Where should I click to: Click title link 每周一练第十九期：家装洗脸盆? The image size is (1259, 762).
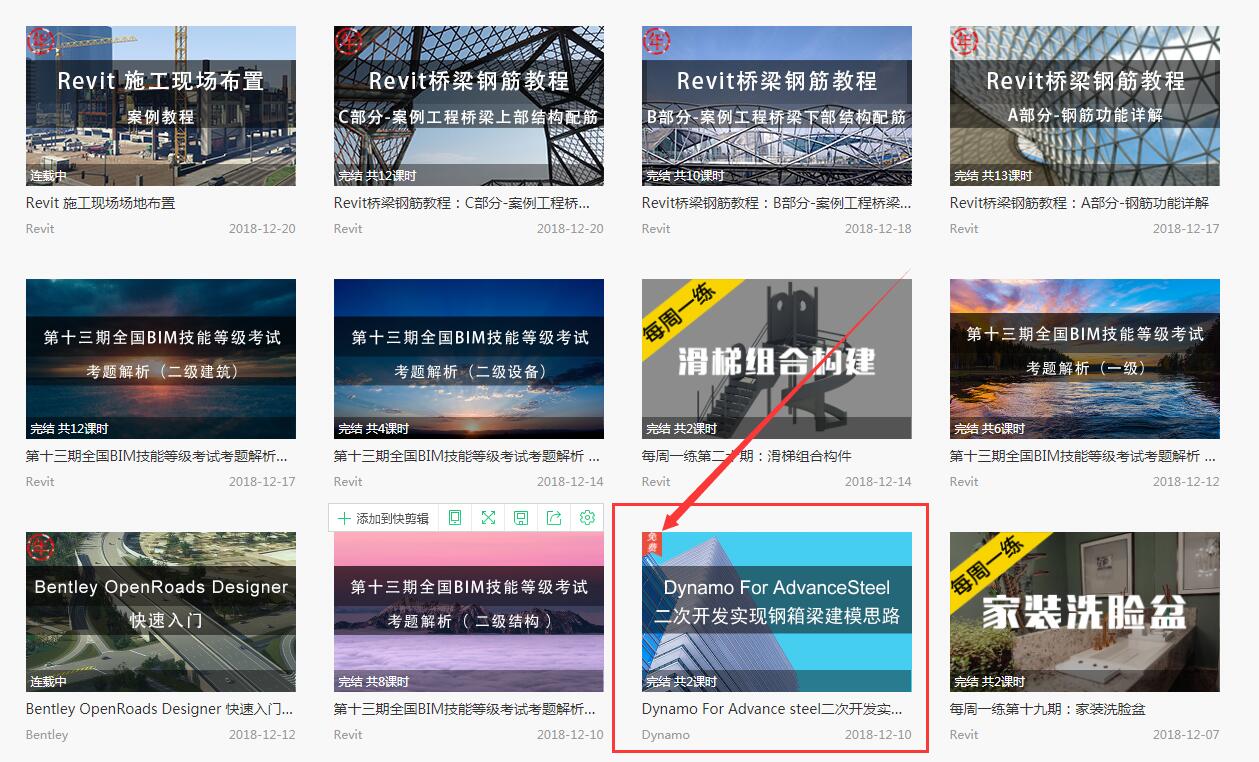pyautogui.click(x=1047, y=709)
